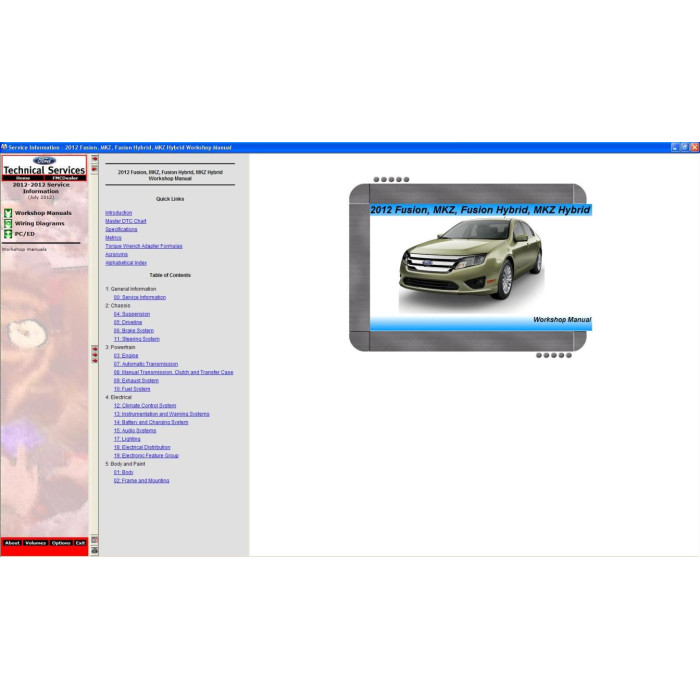The height and width of the screenshot is (700, 700).
Task: Click the green Wiring Diagrams icon
Action: point(8,223)
